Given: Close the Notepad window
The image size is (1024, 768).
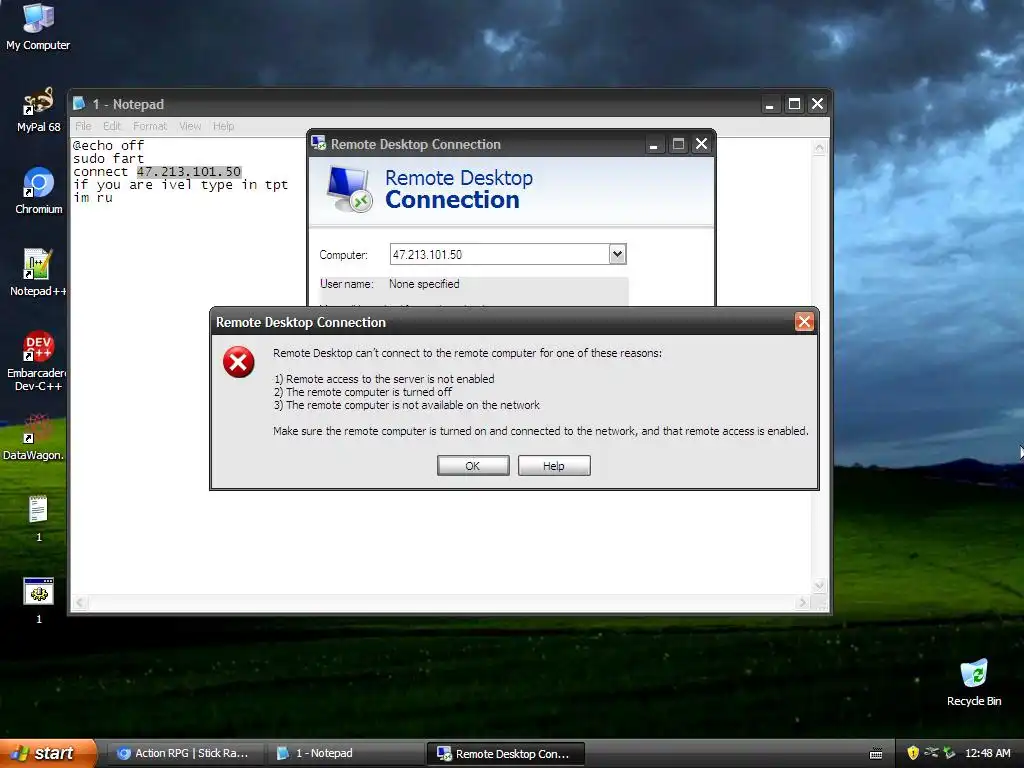Looking at the screenshot, I should [818, 104].
